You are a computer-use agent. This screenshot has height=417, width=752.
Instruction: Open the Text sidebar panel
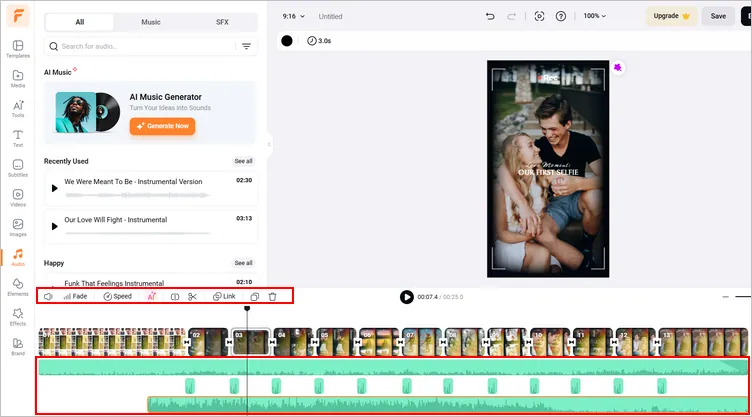coord(18,138)
